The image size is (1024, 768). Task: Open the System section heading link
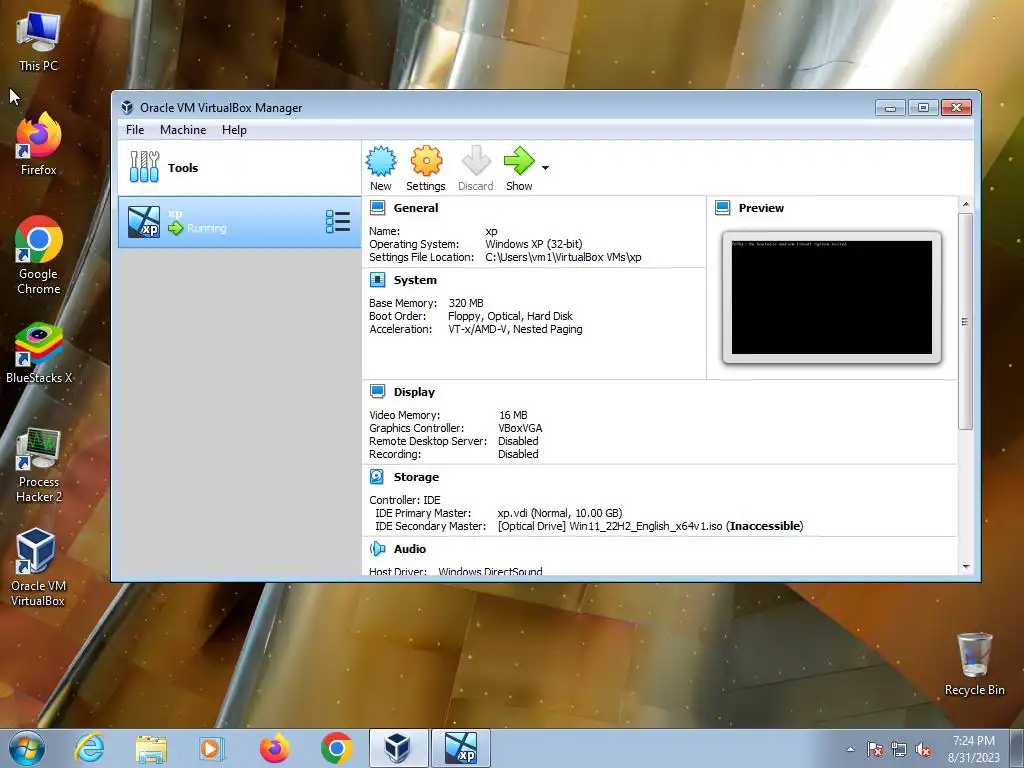[415, 280]
